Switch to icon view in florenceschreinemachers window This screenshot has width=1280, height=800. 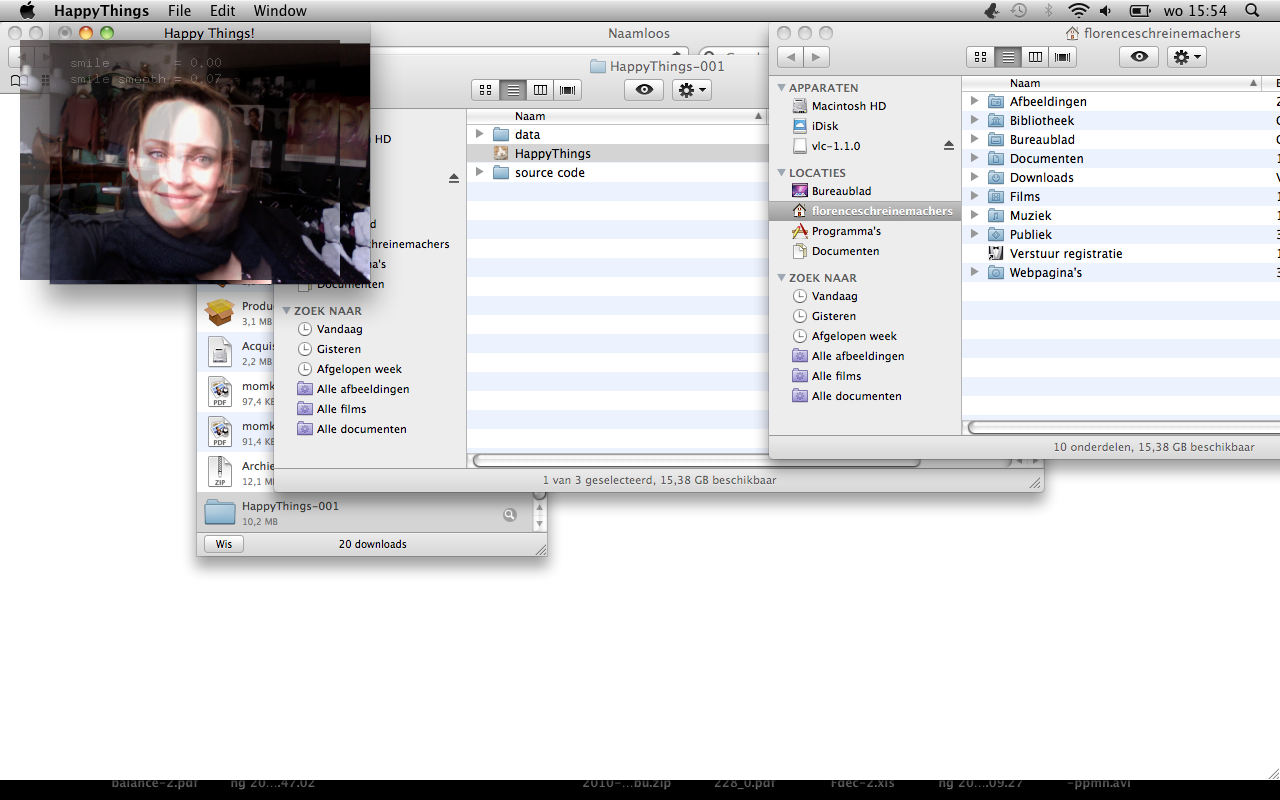pyautogui.click(x=980, y=57)
